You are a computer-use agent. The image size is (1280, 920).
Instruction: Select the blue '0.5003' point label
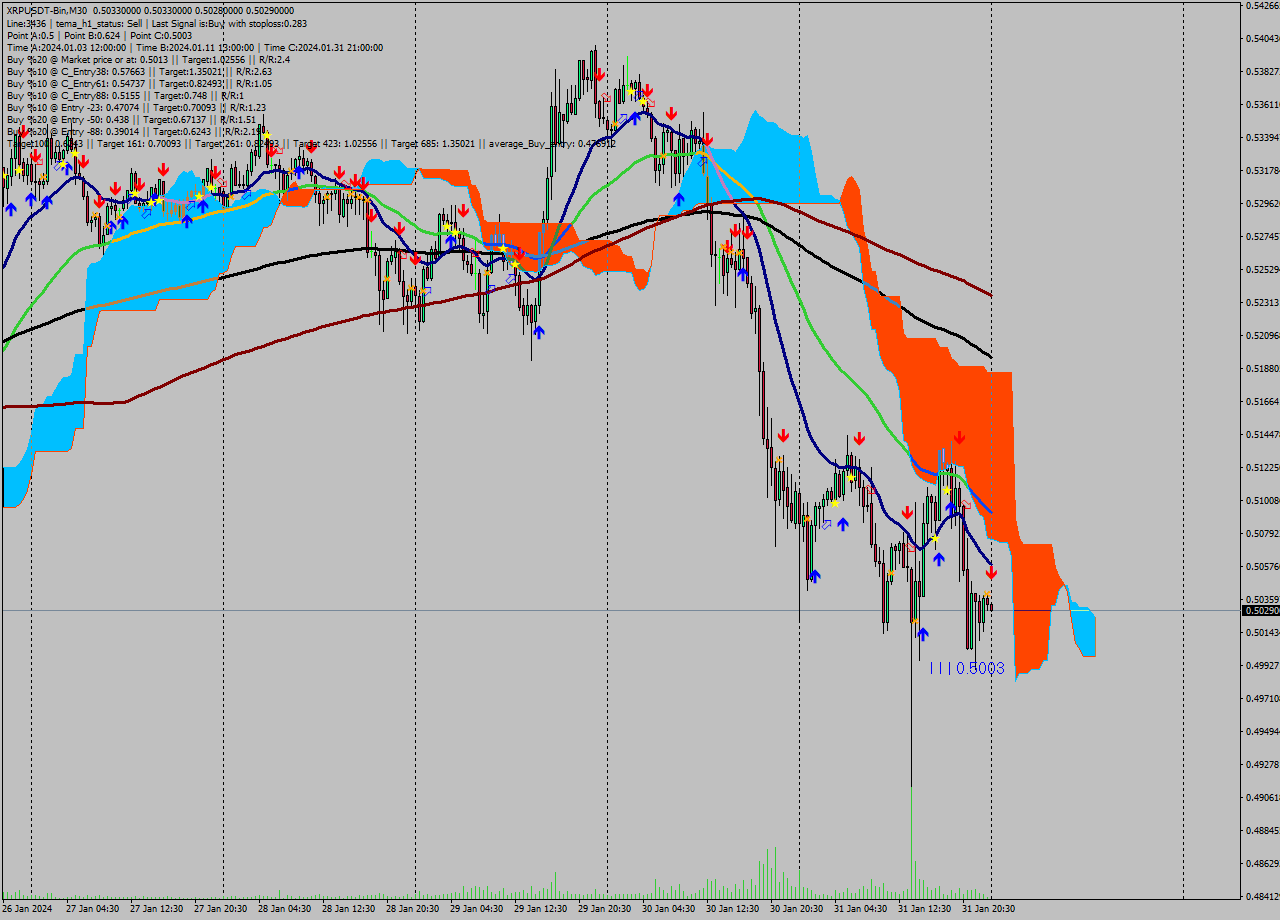[980, 668]
